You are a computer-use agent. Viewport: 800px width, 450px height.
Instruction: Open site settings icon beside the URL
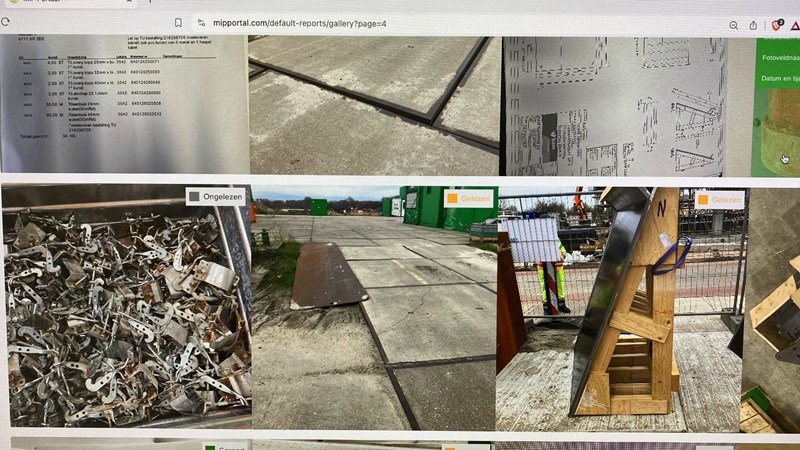click(202, 23)
